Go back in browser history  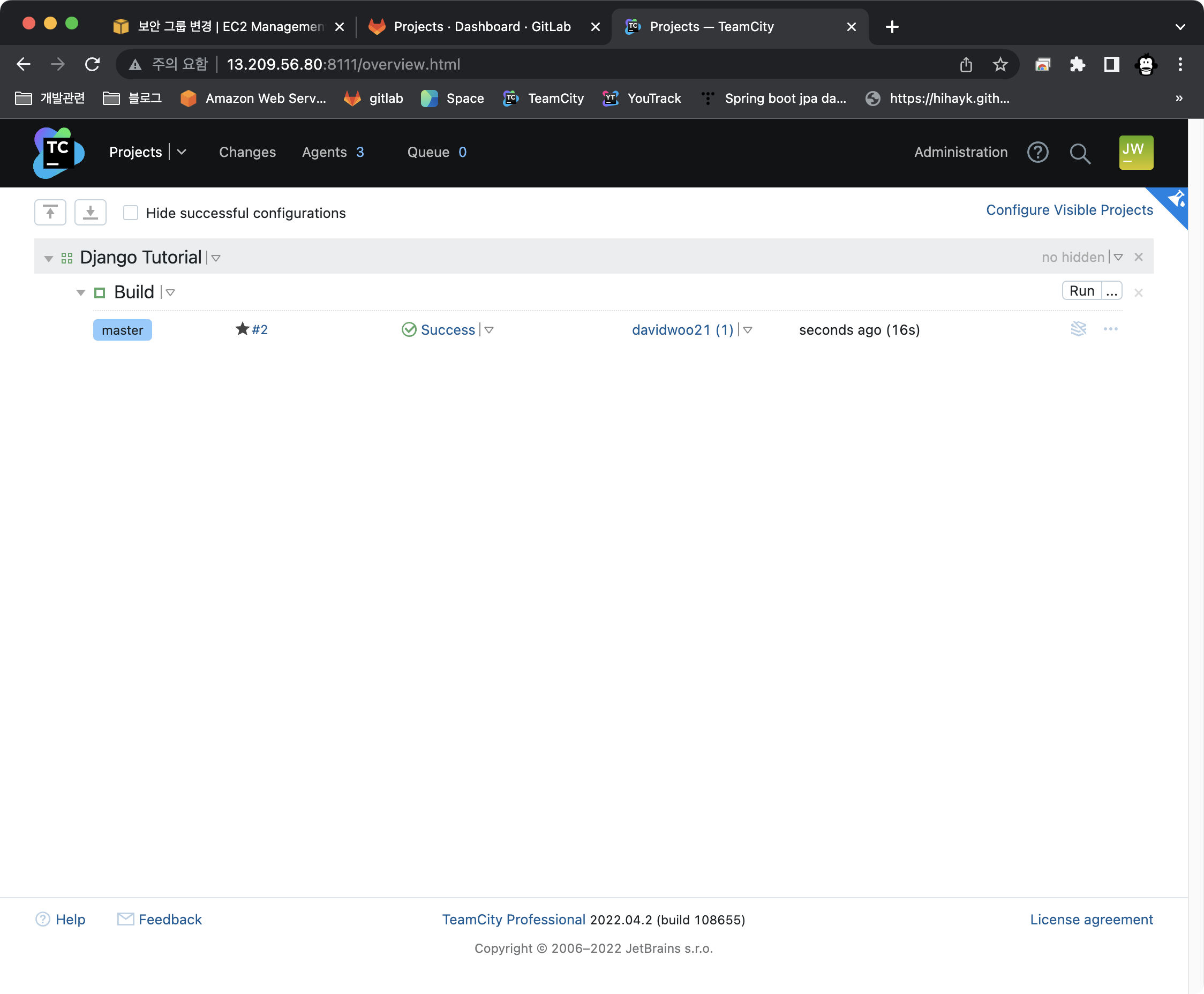(24, 64)
